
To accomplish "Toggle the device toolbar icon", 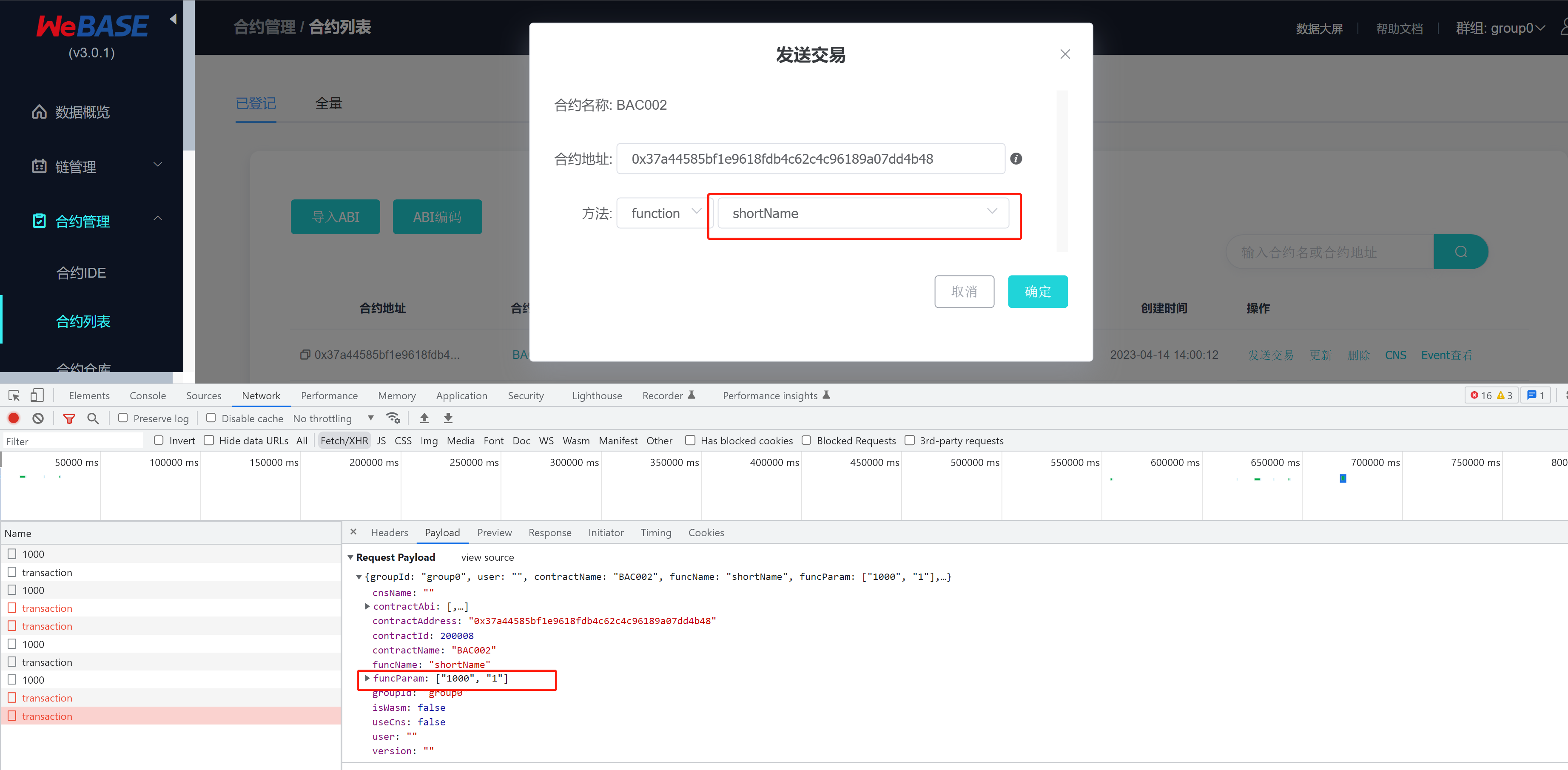I will 37,396.
